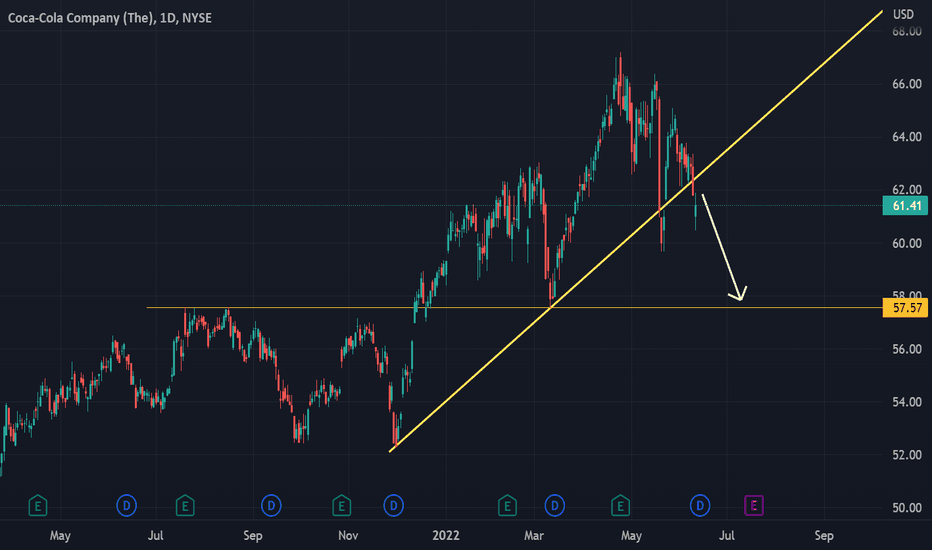
Task: Click the 68.00 price axis value
Action: click(906, 32)
